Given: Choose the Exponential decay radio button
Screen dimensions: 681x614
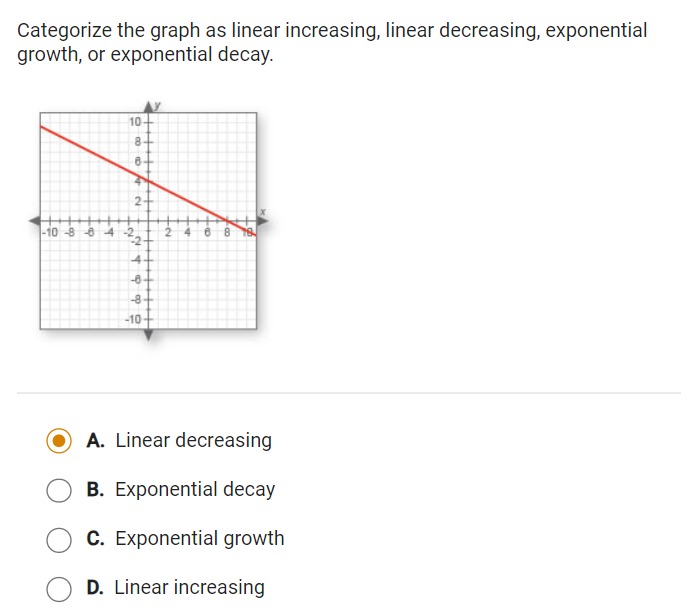Looking at the screenshot, I should pyautogui.click(x=59, y=490).
